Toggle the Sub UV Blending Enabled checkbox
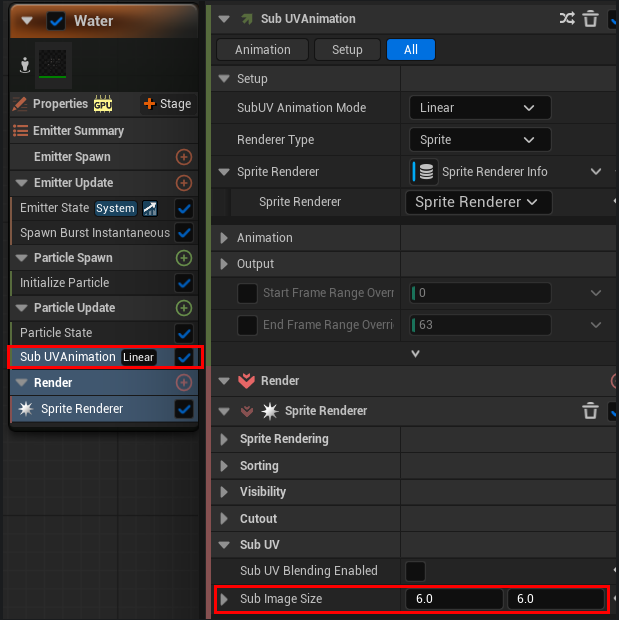 tap(415, 571)
